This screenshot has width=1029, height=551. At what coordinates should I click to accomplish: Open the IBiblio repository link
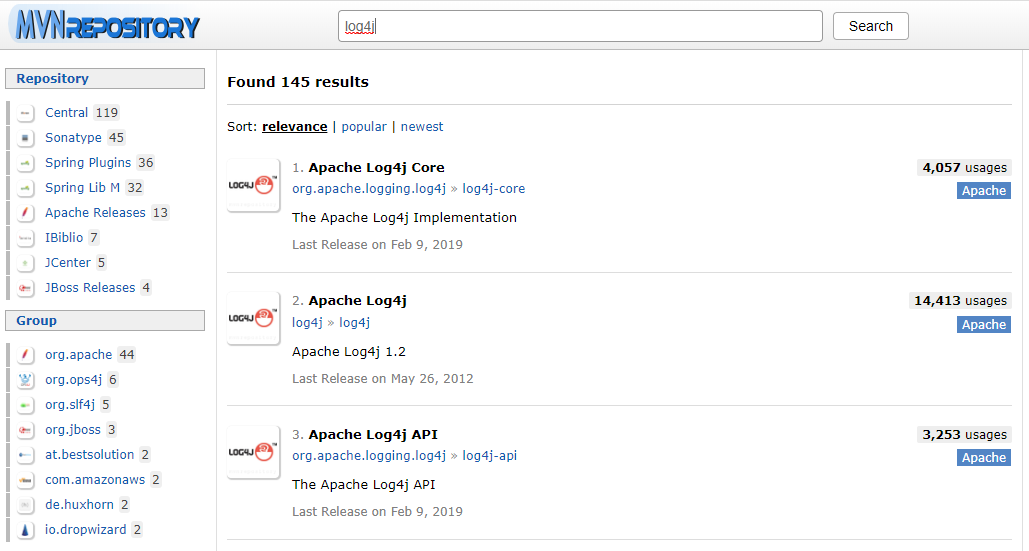pyautogui.click(x=64, y=237)
